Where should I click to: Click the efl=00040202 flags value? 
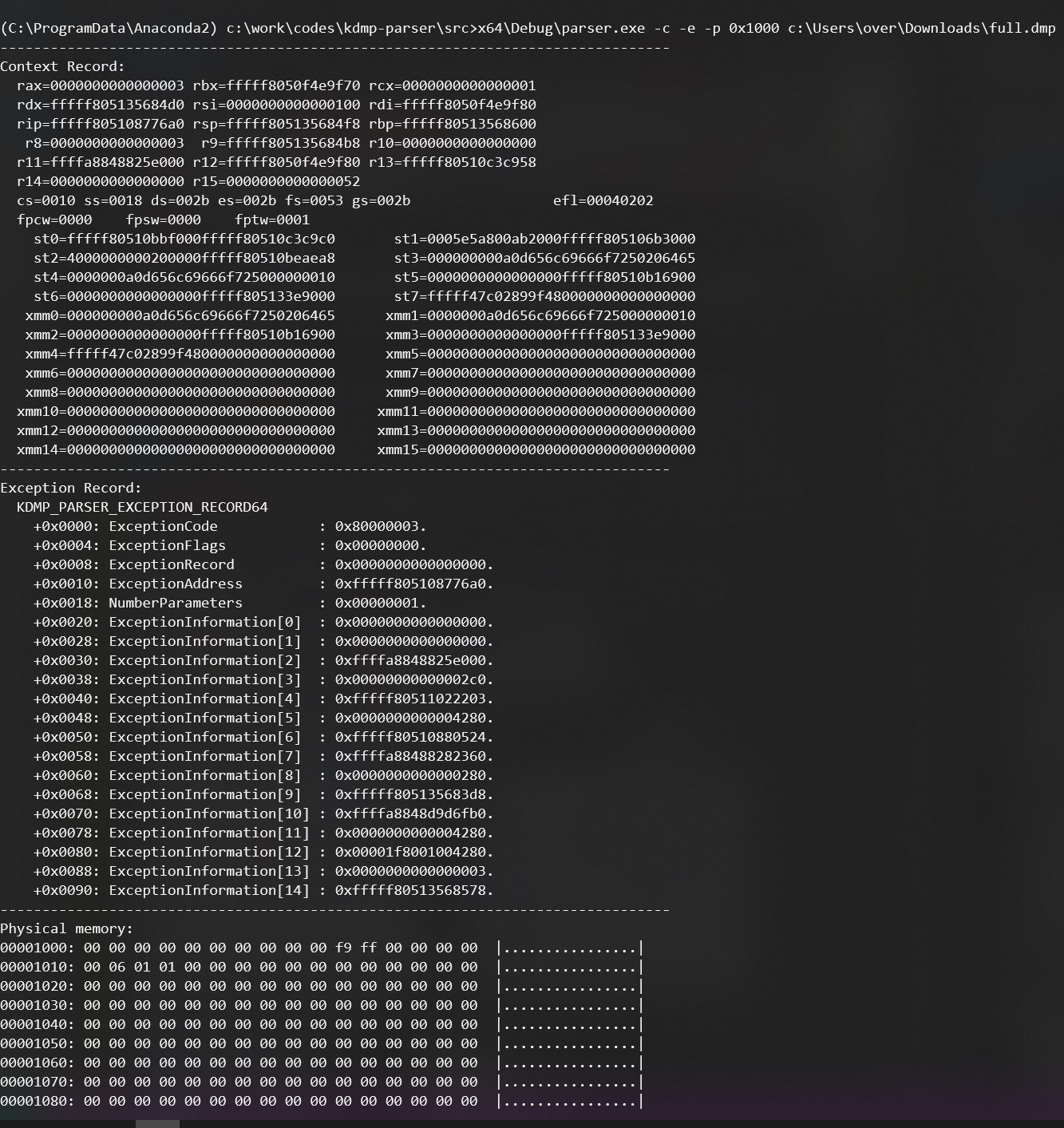[x=604, y=200]
